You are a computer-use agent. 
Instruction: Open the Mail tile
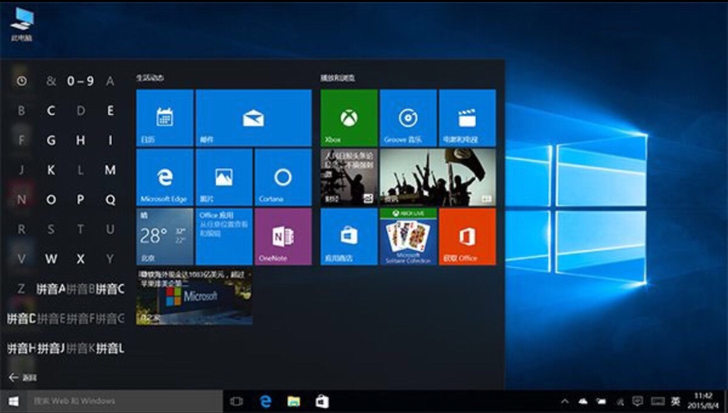tap(254, 118)
